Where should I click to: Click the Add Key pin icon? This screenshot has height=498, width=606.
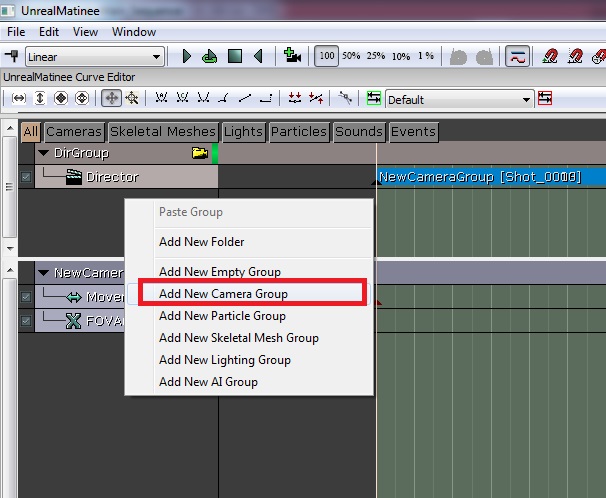12,56
